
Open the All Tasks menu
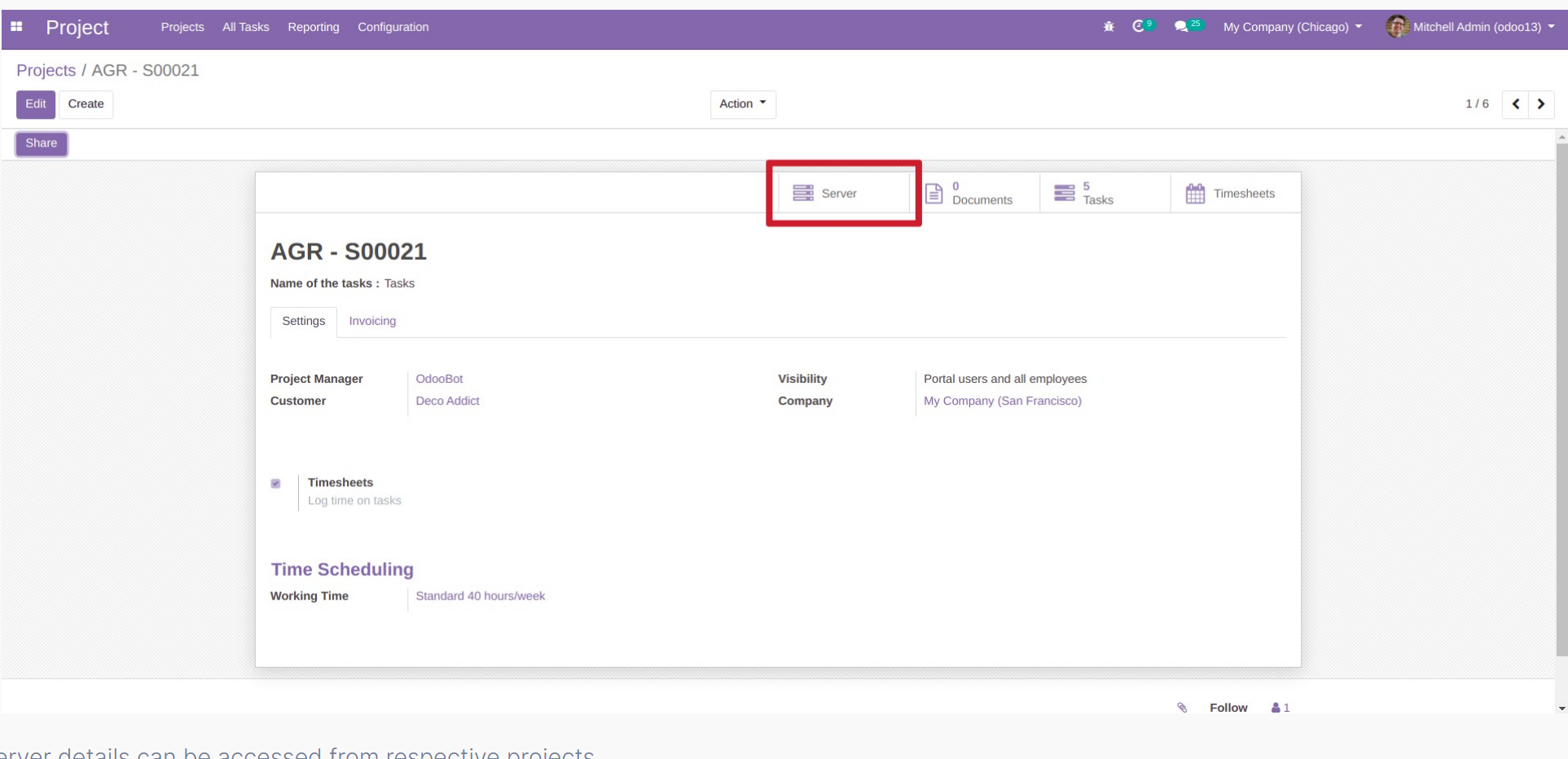(x=246, y=27)
